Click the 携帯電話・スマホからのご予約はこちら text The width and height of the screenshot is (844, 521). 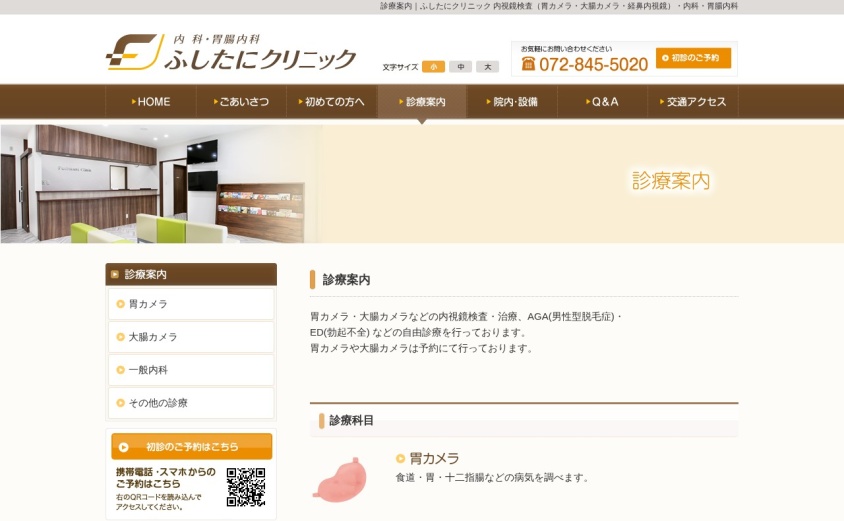[166, 478]
